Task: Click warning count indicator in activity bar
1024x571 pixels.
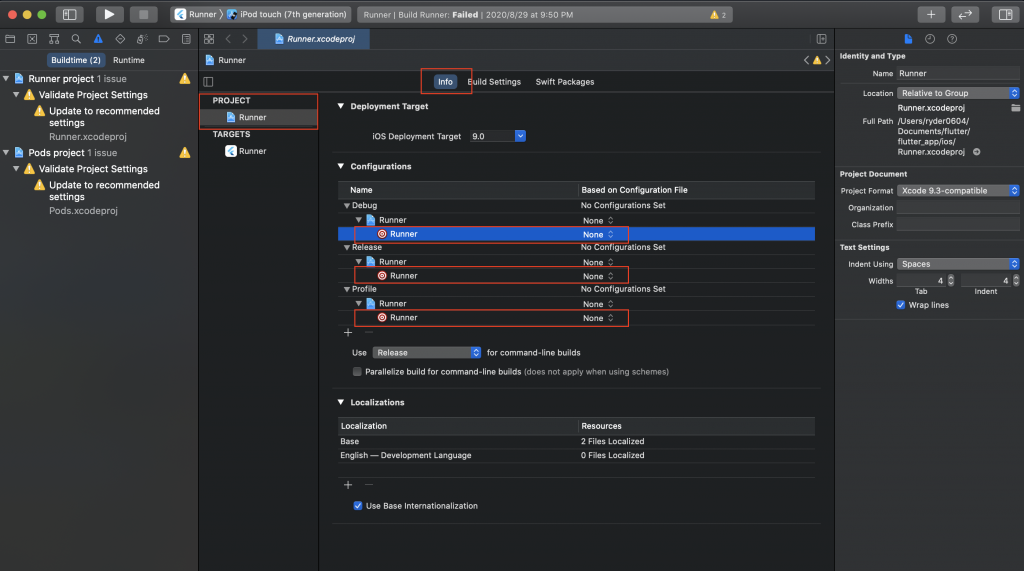Action: tap(718, 14)
